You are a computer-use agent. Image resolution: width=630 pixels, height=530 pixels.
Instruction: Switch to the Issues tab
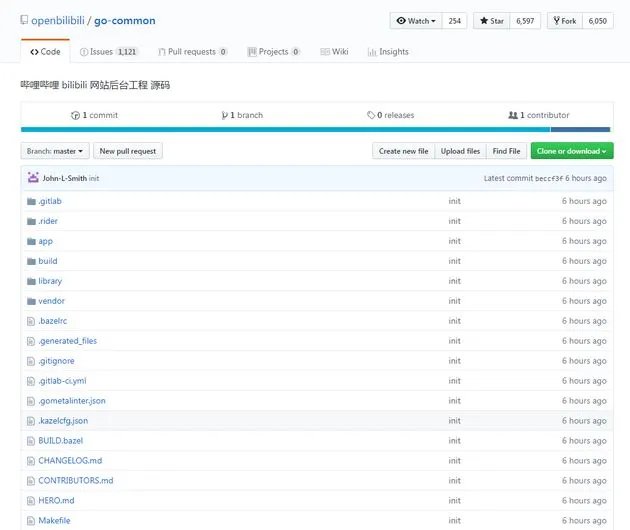tap(109, 52)
